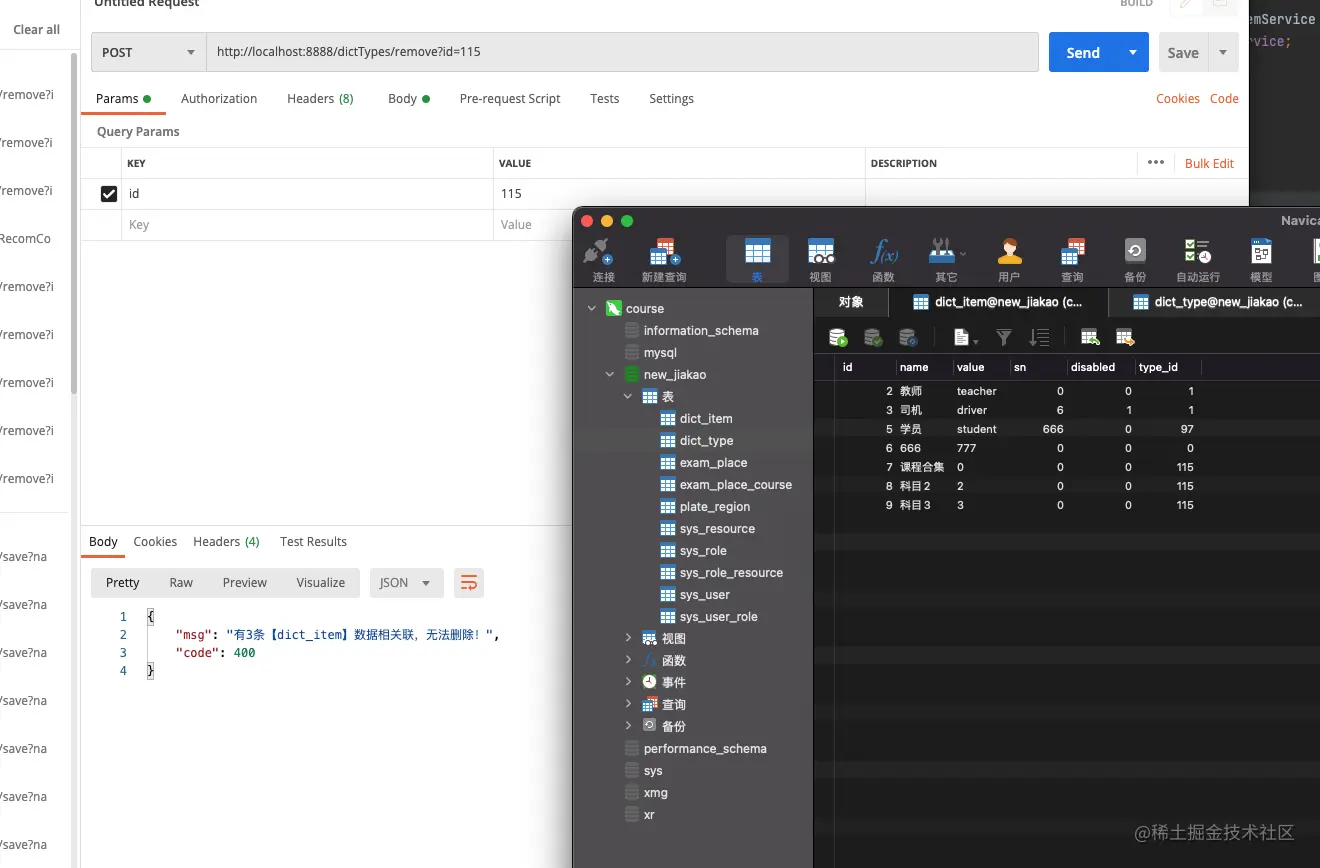Expand the 备份 folder in Navicat tree

pos(628,726)
